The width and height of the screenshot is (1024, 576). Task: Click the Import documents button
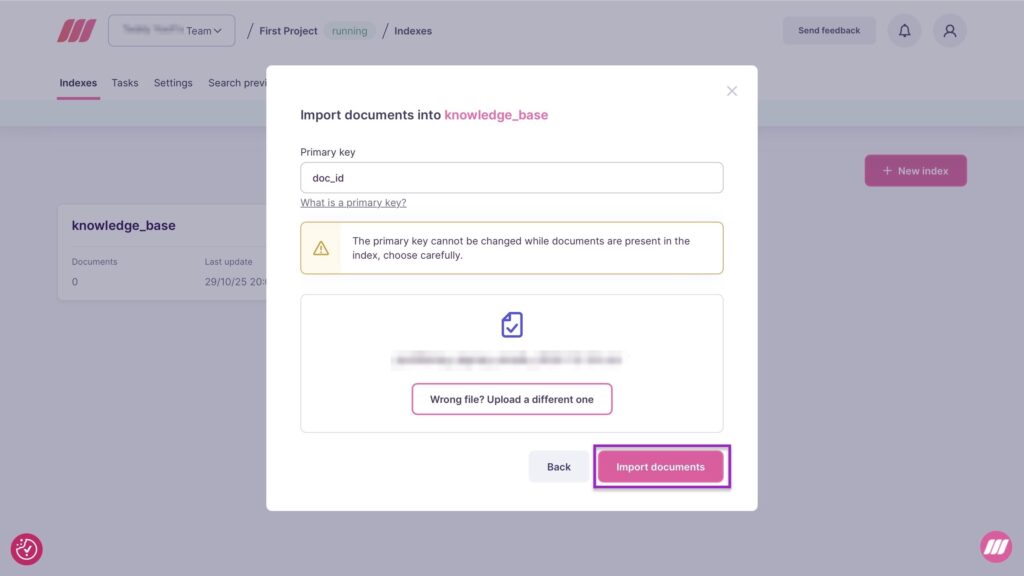click(x=661, y=466)
